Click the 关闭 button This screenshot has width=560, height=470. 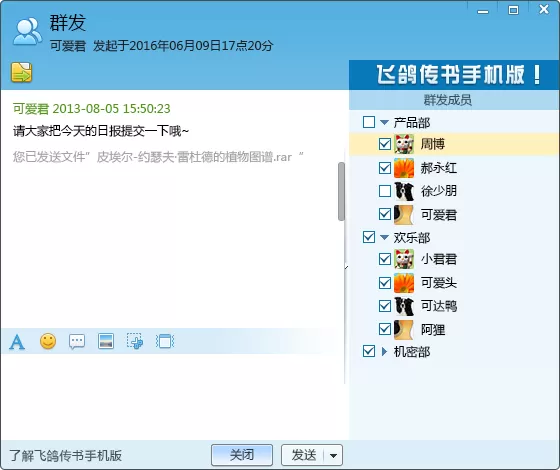242,455
